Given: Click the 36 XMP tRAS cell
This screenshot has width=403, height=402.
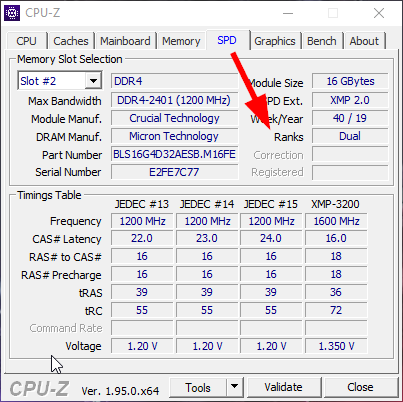Looking at the screenshot, I should [x=336, y=292].
